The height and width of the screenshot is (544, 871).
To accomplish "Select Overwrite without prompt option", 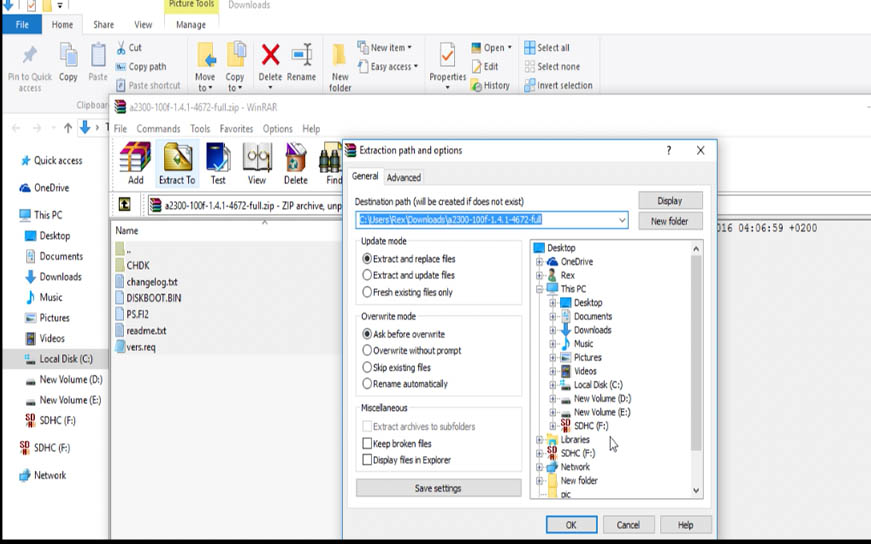I will [412, 351].
